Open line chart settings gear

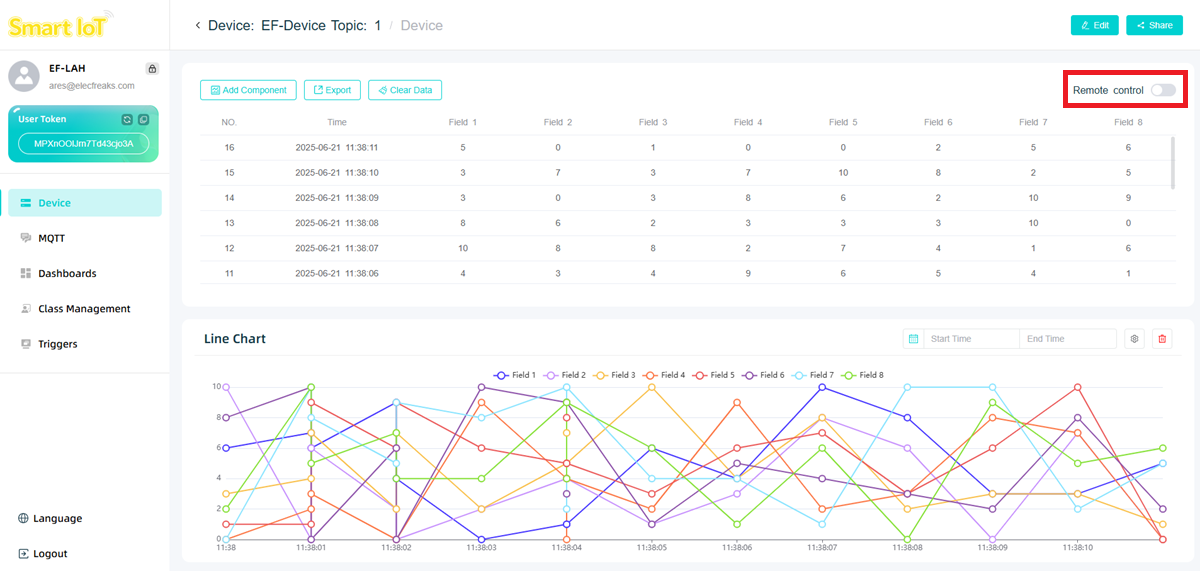(1135, 339)
